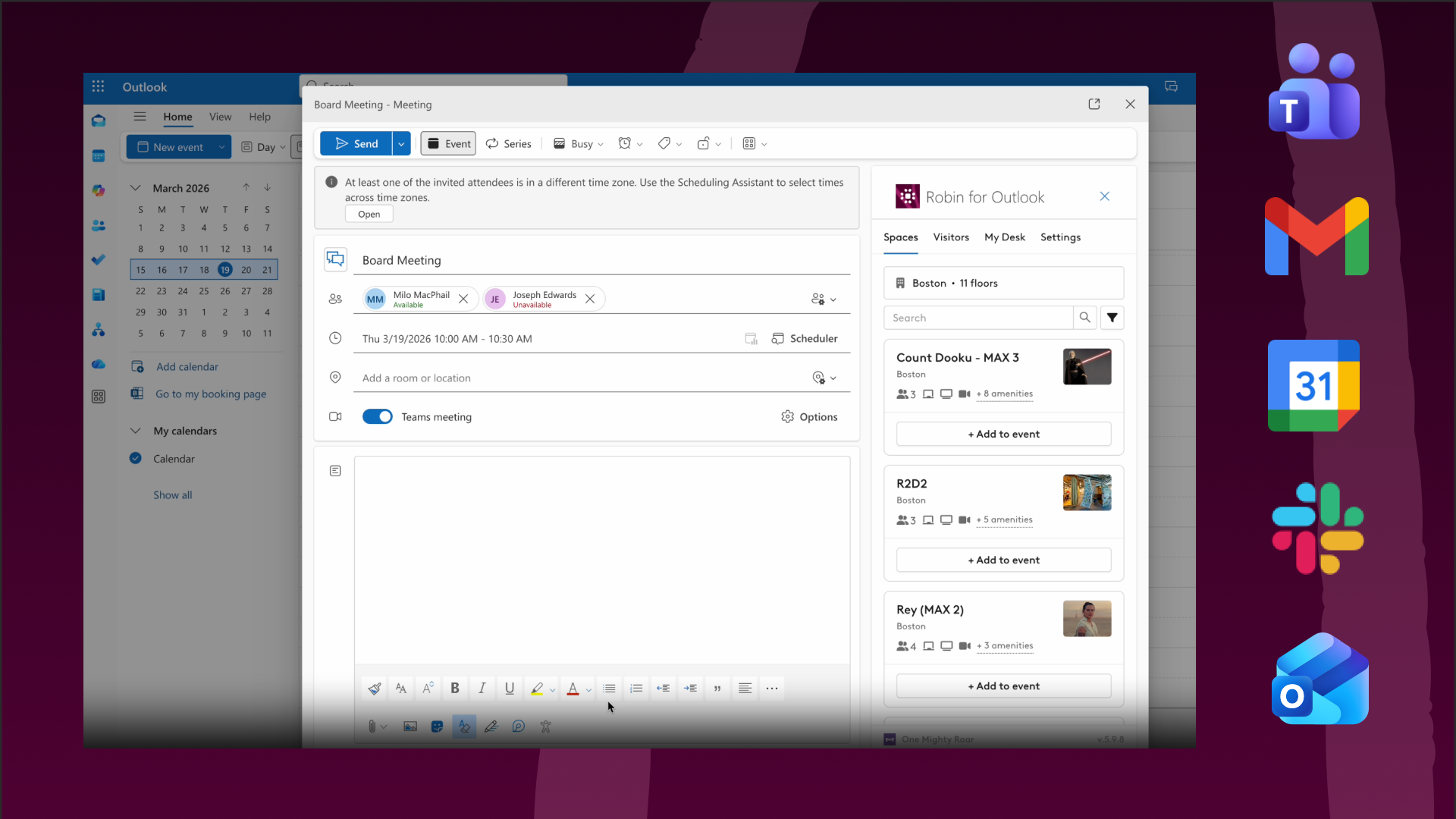Insert a bulleted list
Screen dimensions: 1456x819
point(609,689)
